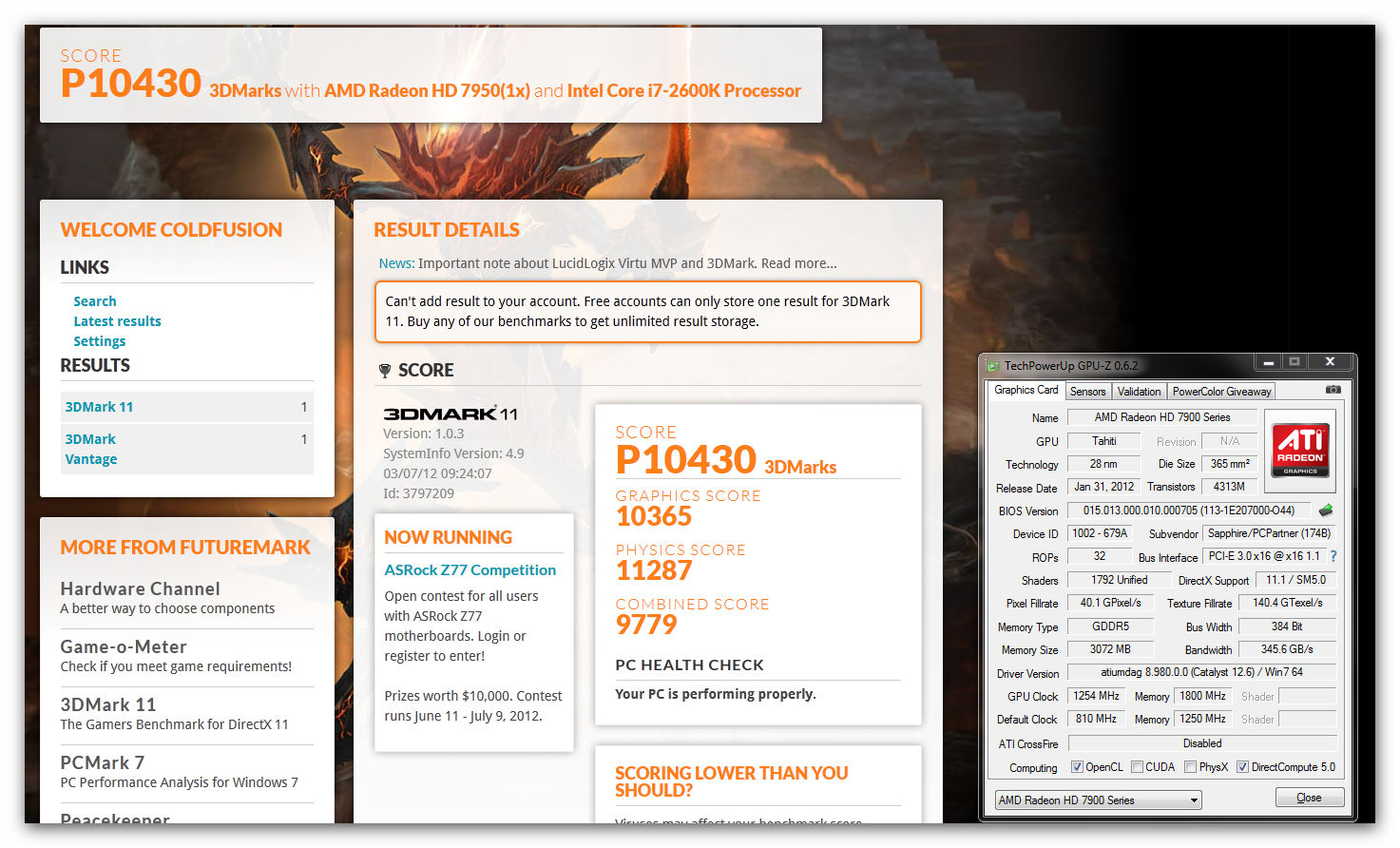
Task: Click the Graphics Score 10365 value
Action: tap(654, 516)
